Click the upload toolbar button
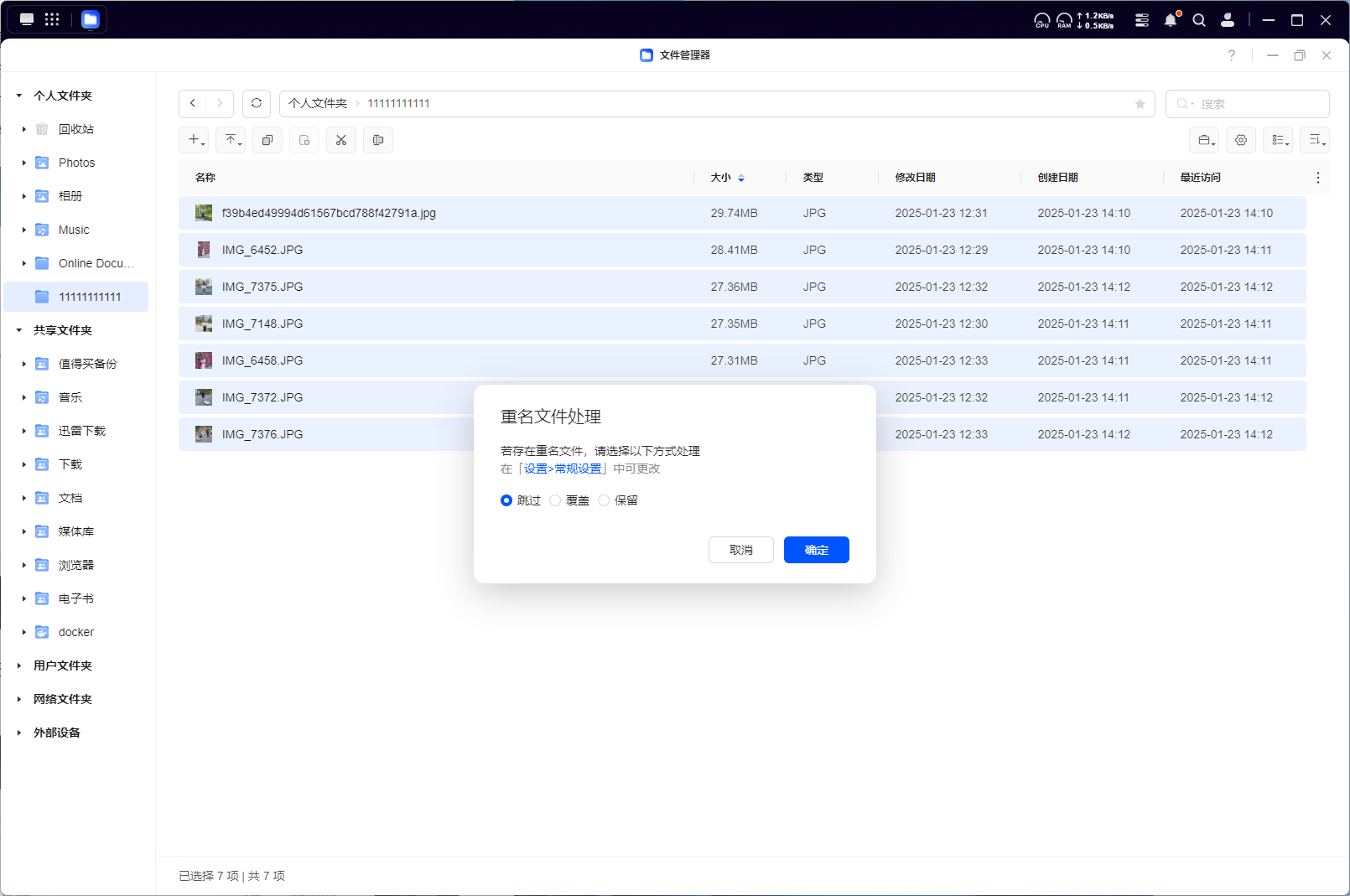This screenshot has height=896, width=1350. pyautogui.click(x=231, y=140)
